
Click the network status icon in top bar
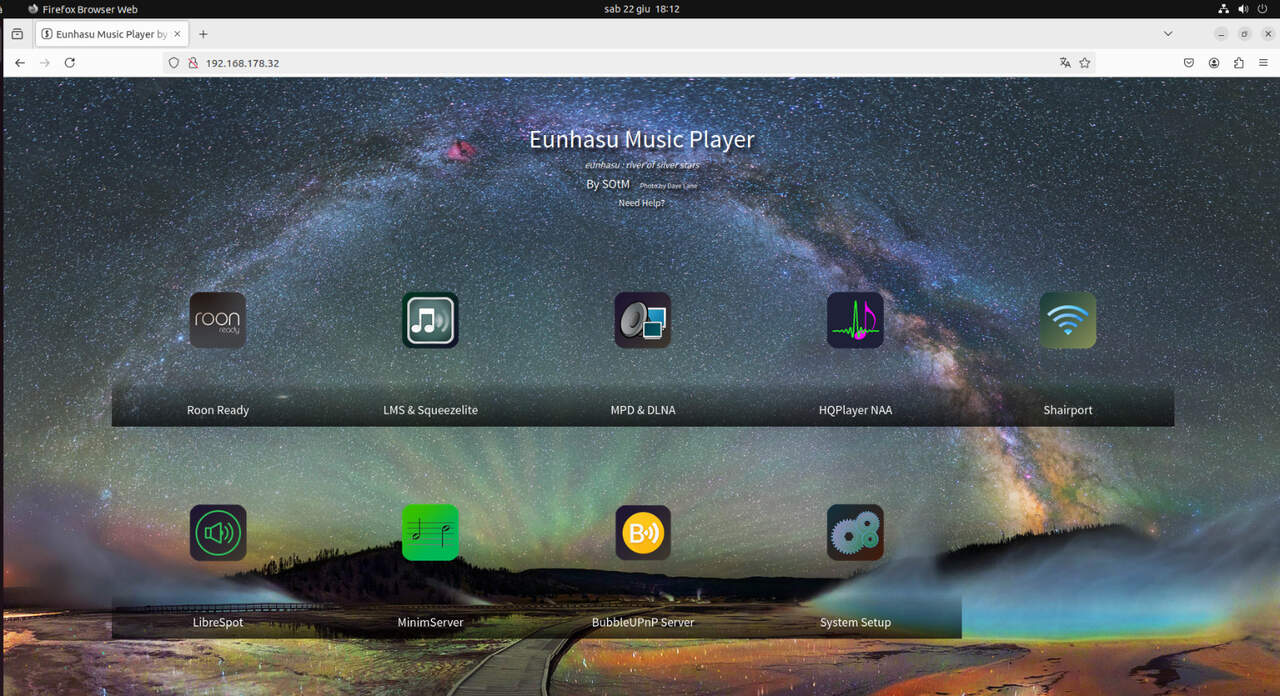pos(1224,9)
